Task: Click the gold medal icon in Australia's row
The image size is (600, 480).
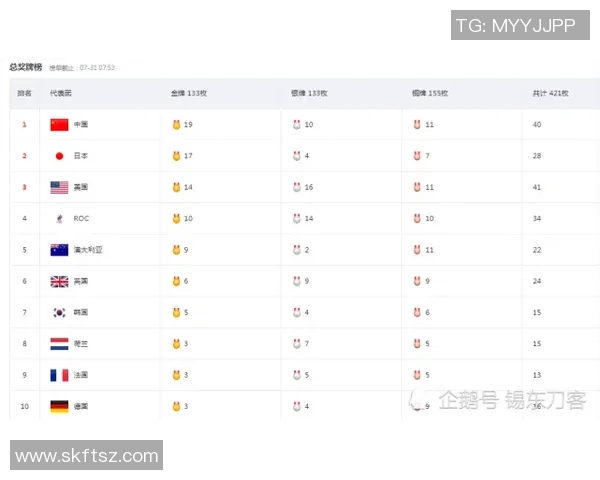Action: (x=176, y=250)
